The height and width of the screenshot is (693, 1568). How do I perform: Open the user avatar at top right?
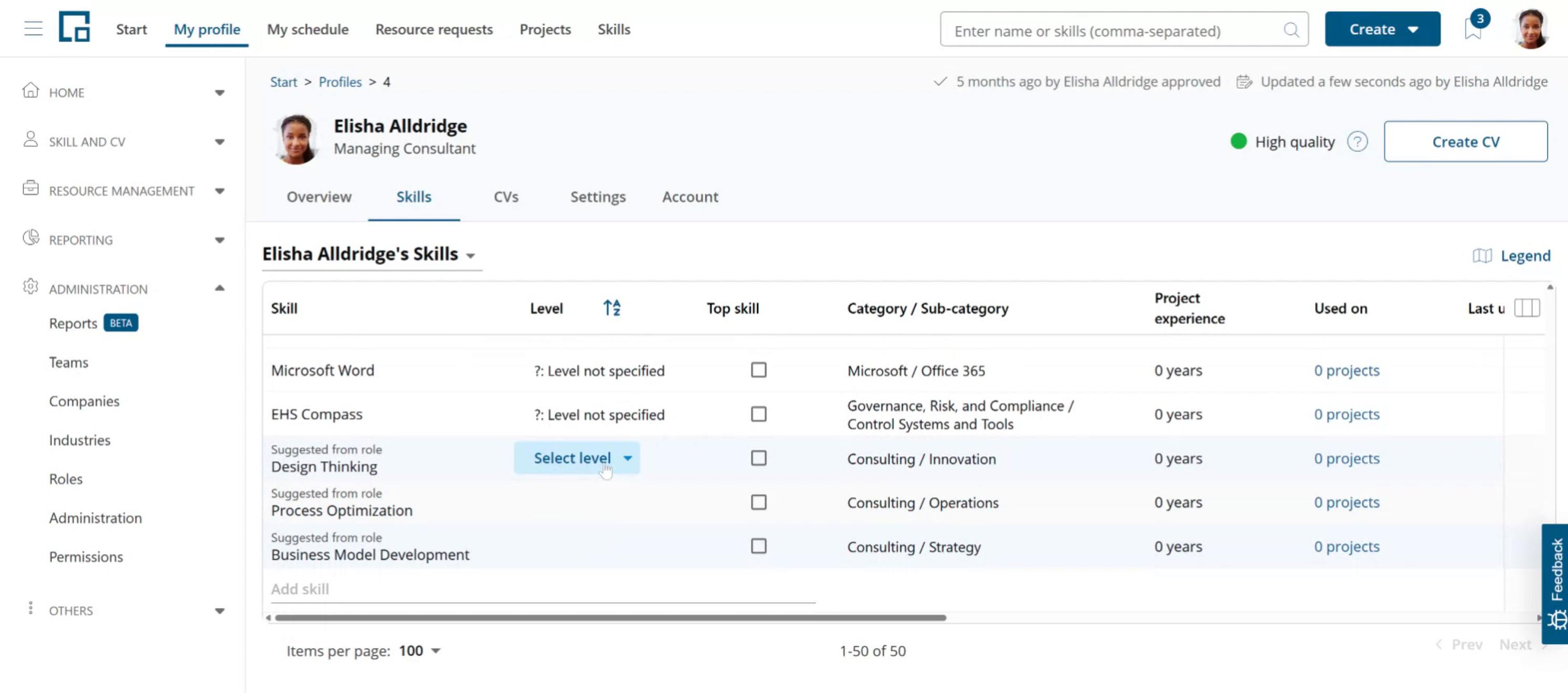point(1531,29)
